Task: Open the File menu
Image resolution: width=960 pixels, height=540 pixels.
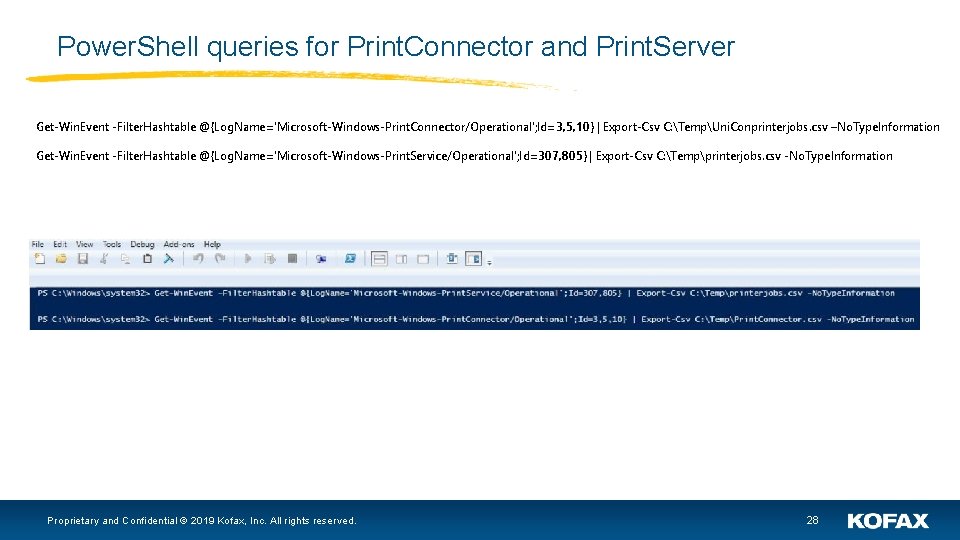Action: 37,244
